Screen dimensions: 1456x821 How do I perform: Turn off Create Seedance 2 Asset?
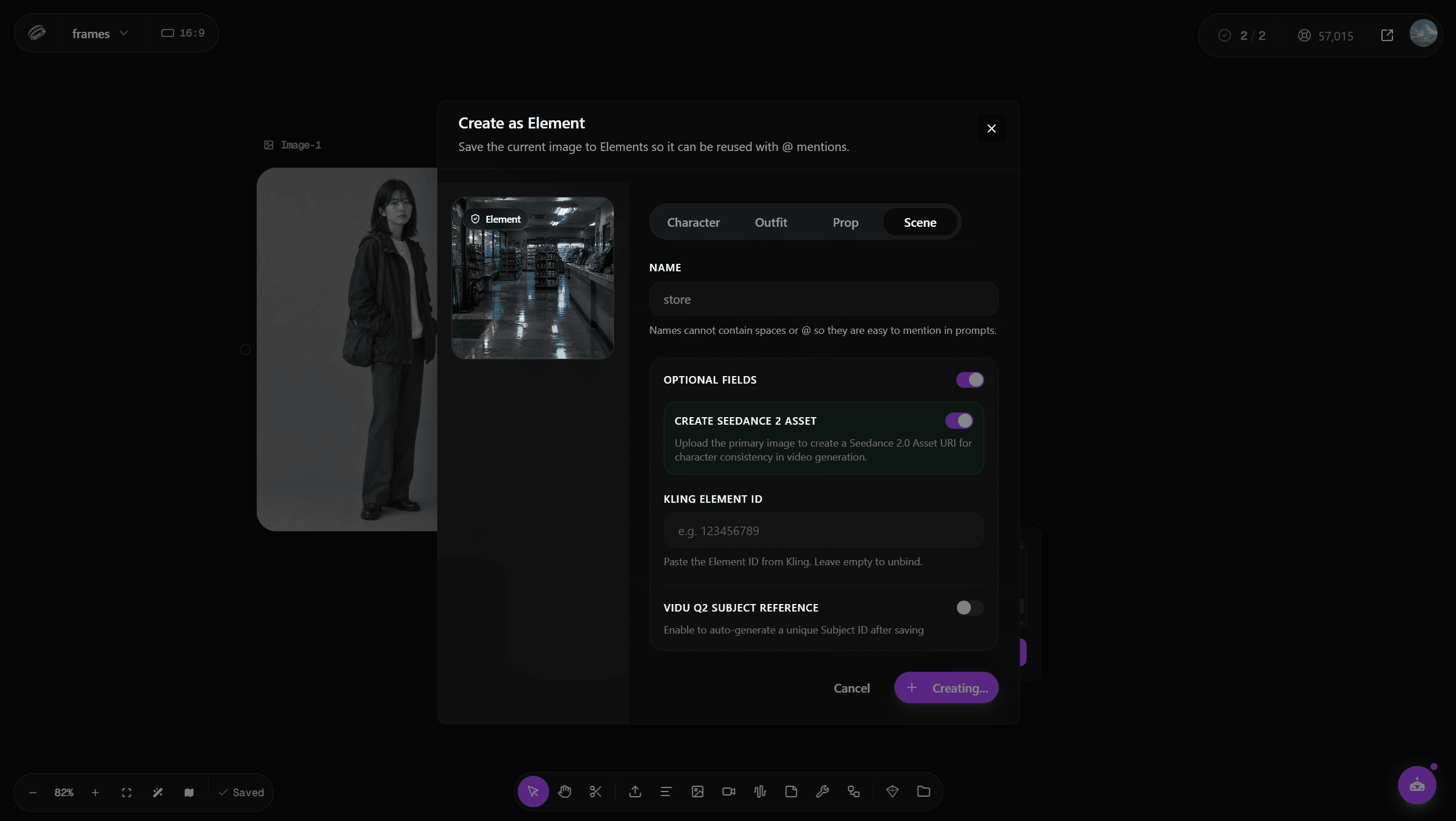point(959,421)
